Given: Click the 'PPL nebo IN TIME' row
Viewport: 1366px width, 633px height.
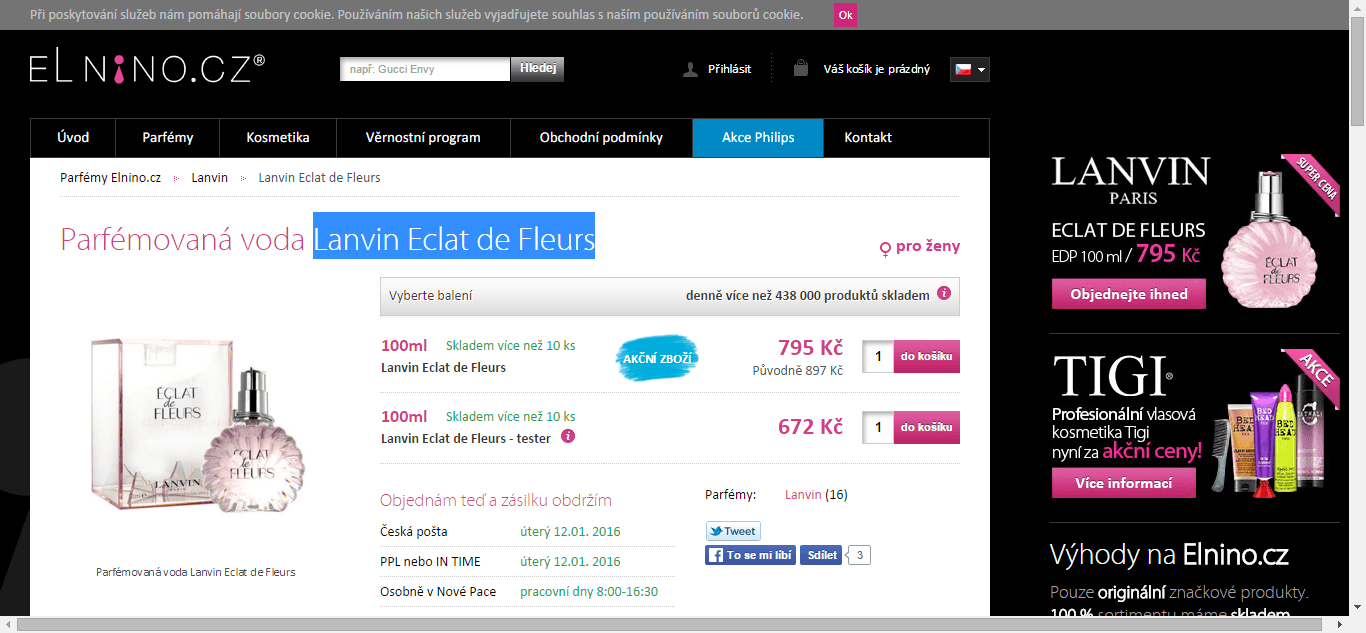Looking at the screenshot, I should pos(527,561).
